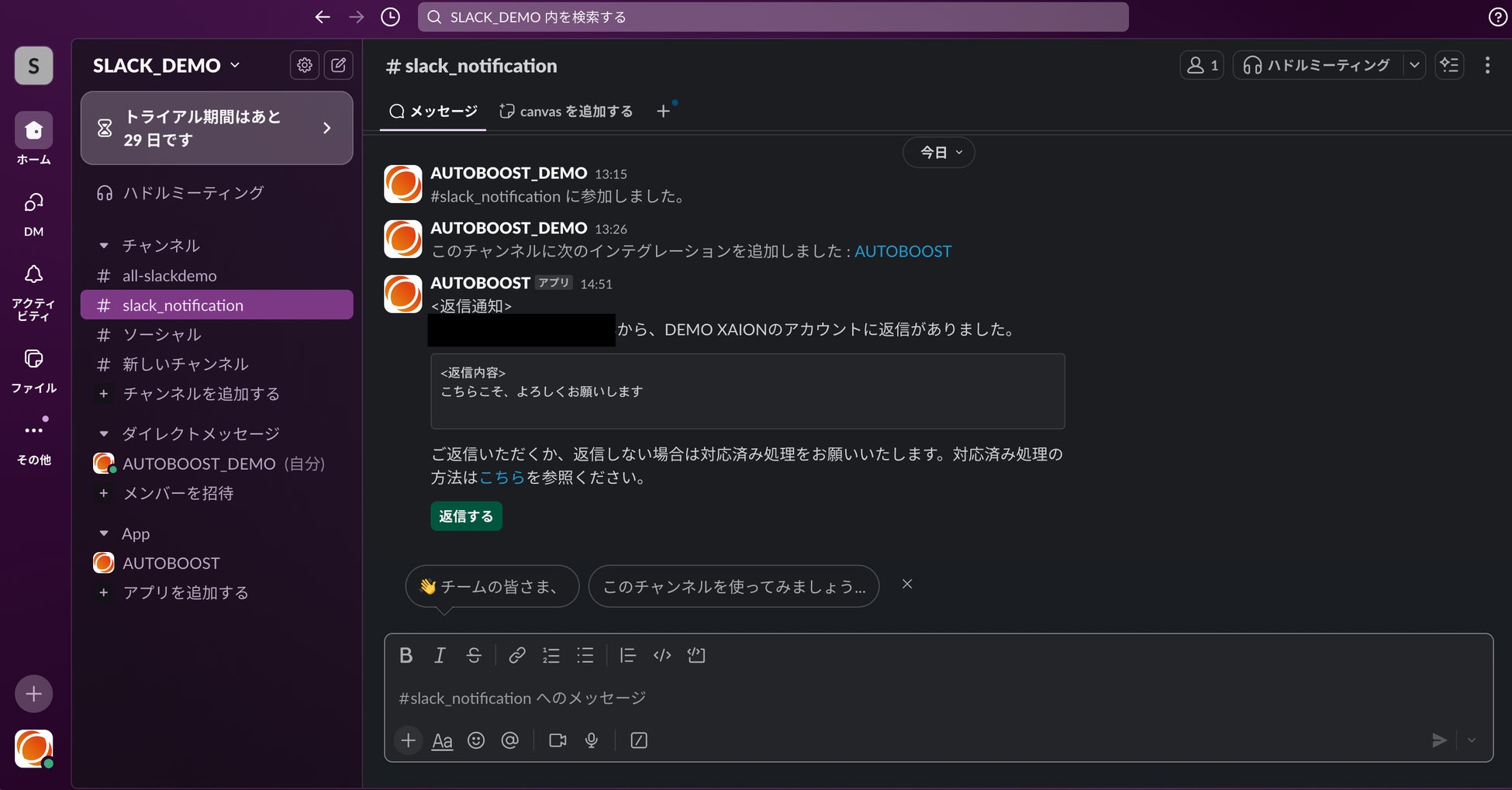This screenshot has height=790, width=1512.
Task: Insert a link with the chain icon
Action: click(x=517, y=656)
